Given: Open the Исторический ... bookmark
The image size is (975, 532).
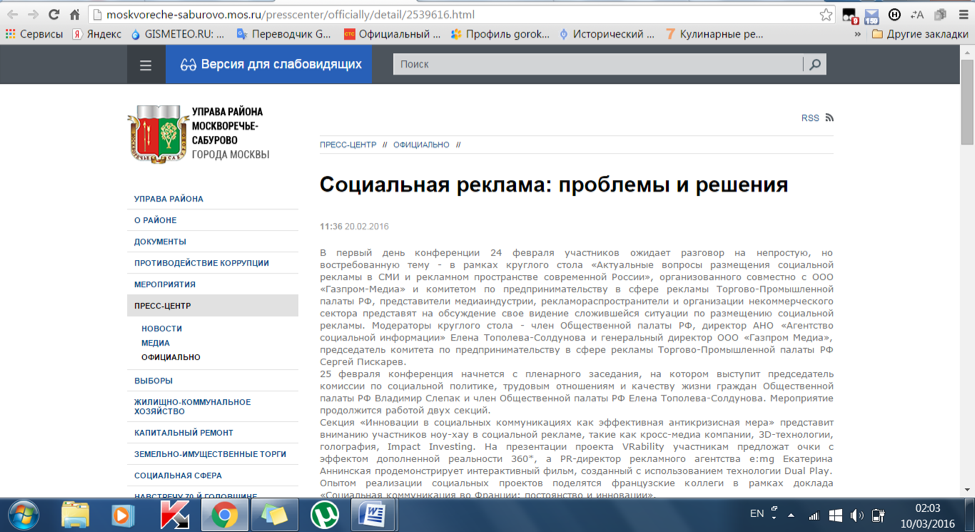Looking at the screenshot, I should tap(607, 34).
